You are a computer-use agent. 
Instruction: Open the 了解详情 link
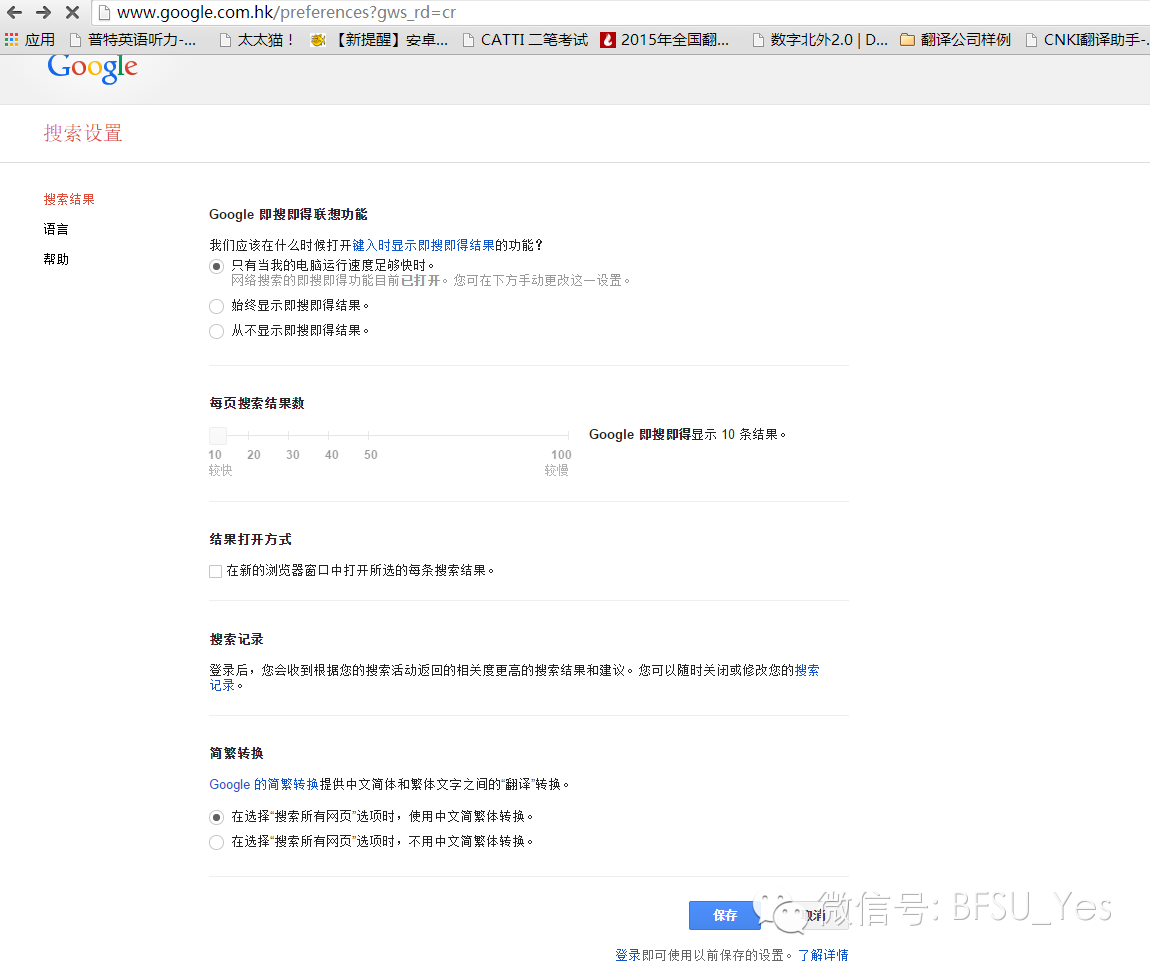coord(823,956)
